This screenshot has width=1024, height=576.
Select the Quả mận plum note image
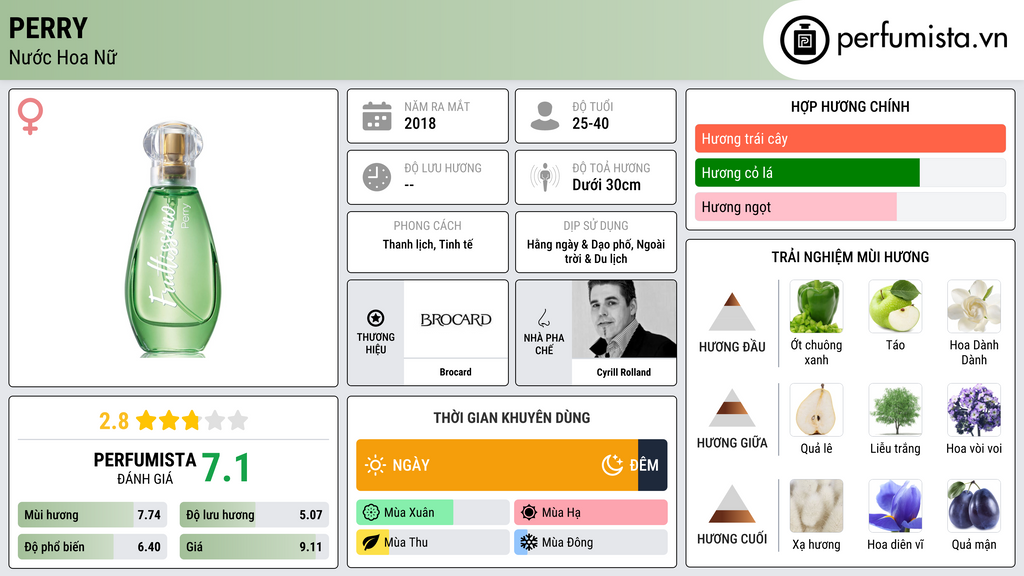click(x=974, y=506)
